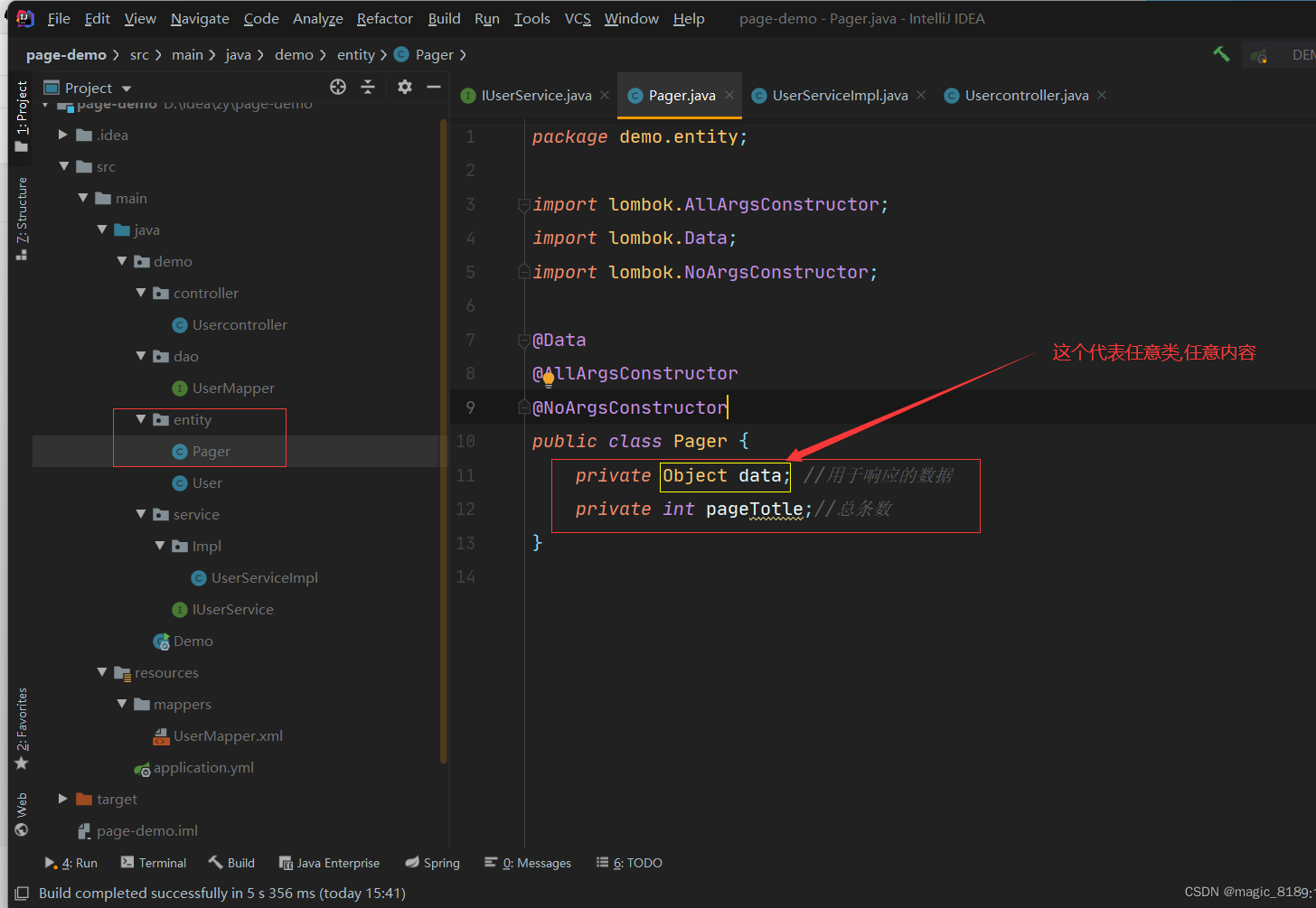Select IUserService in the tree

[x=233, y=610]
